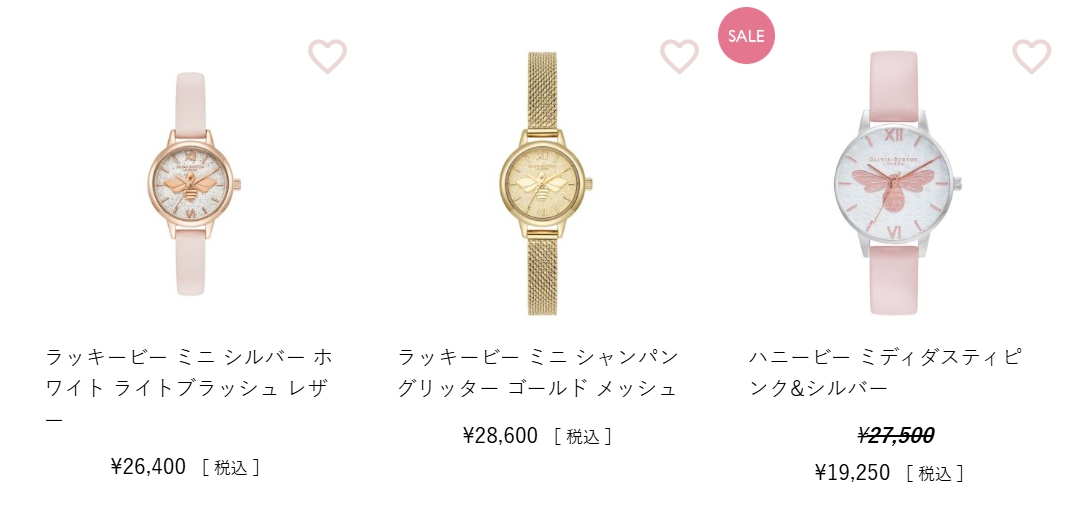Click the pink SALE badge
Viewport: 1081px width, 526px height.
point(746,36)
